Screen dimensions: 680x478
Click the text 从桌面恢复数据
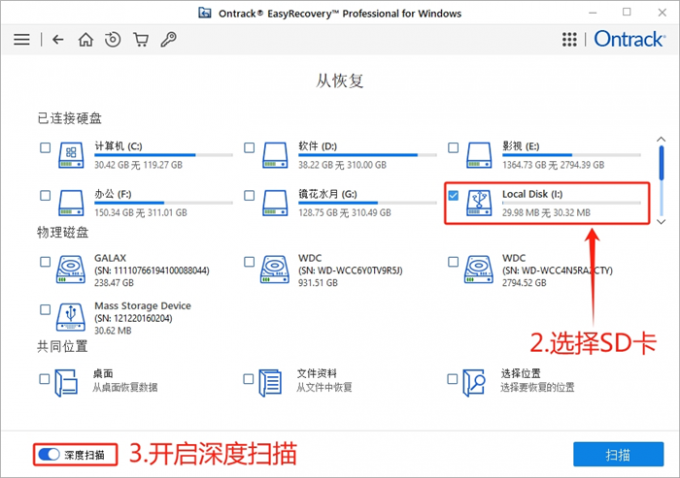(125, 387)
